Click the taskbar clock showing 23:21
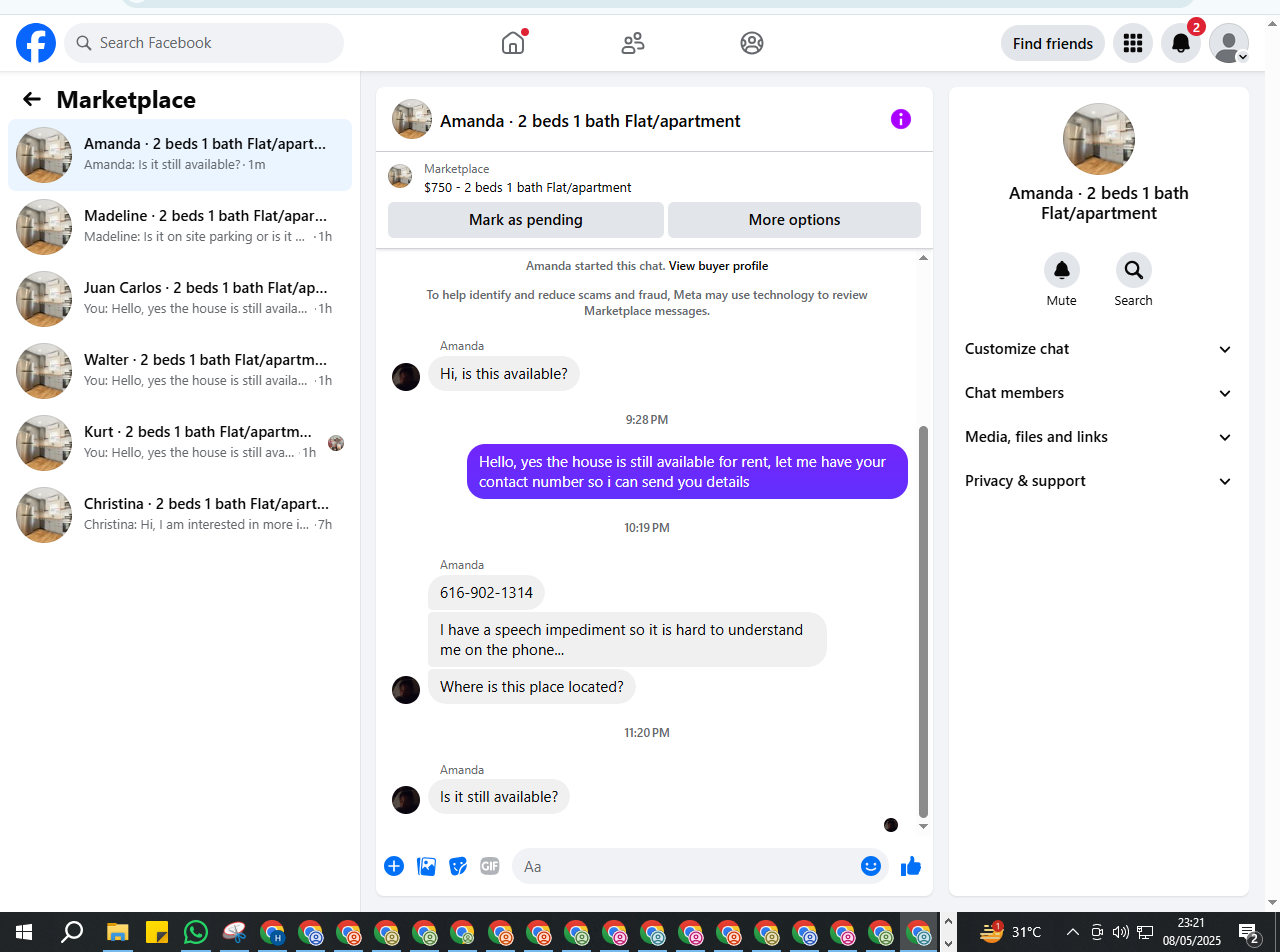This screenshot has height=952, width=1280. coord(1191,932)
